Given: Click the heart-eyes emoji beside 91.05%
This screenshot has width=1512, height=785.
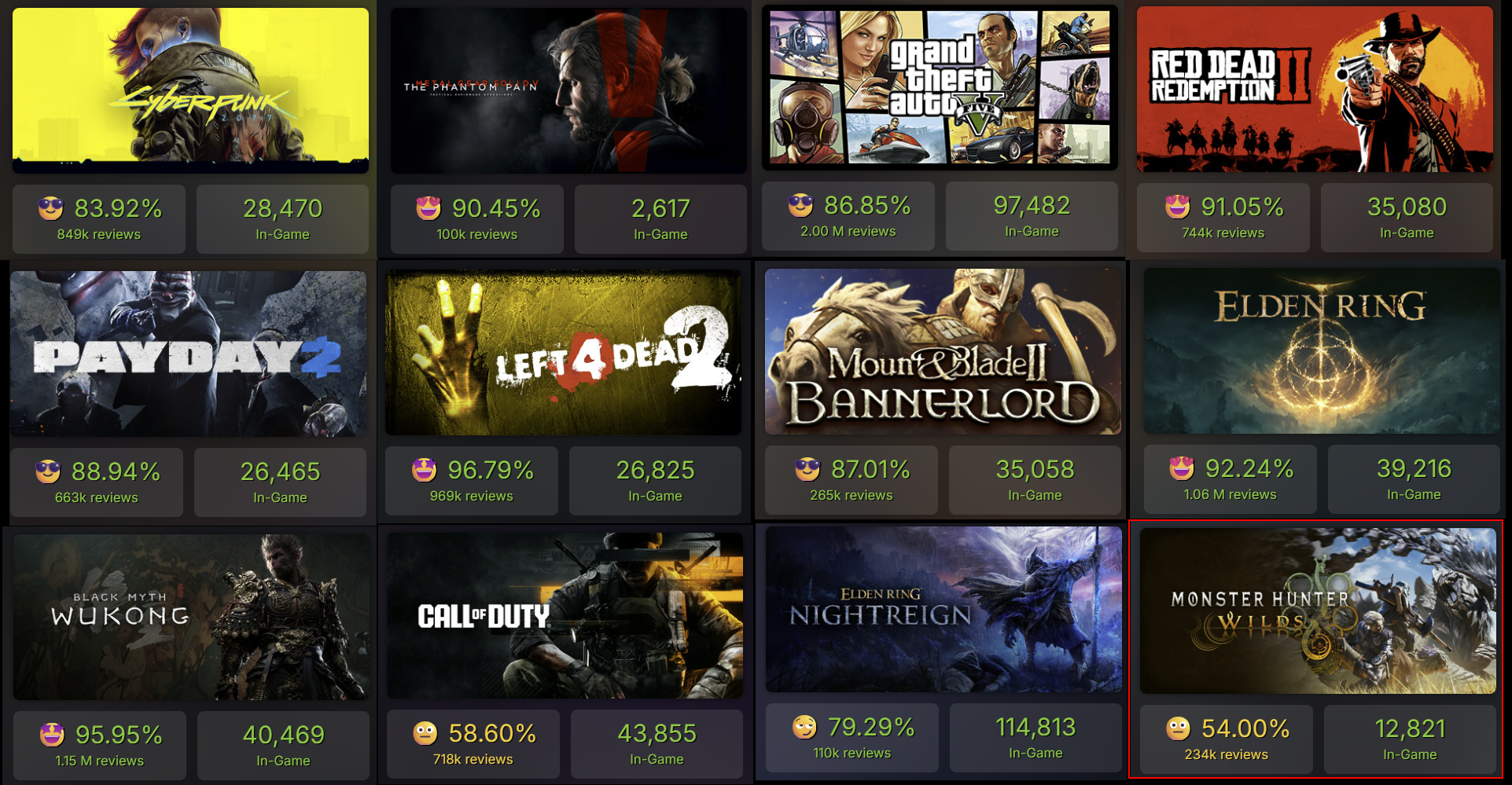Looking at the screenshot, I should coord(1178,207).
